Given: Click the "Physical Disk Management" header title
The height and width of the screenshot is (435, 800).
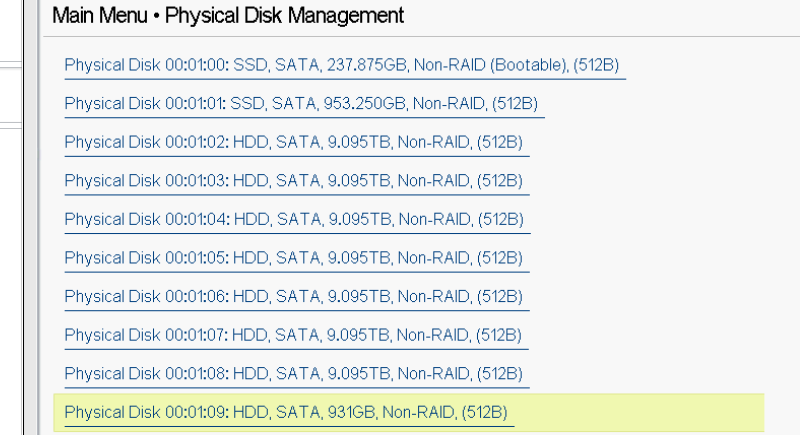Looking at the screenshot, I should click(x=285, y=15).
